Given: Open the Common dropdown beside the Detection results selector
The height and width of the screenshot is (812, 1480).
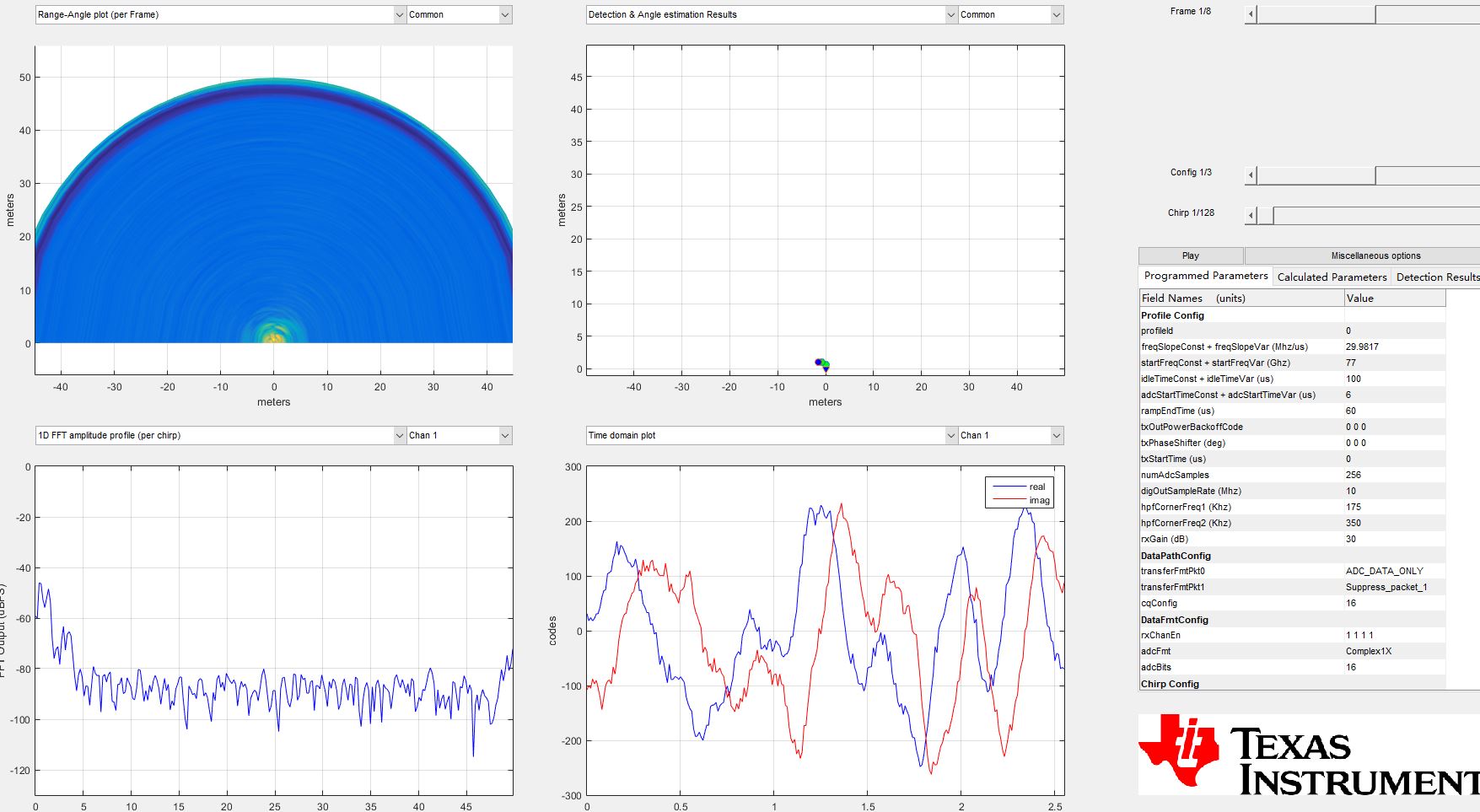Looking at the screenshot, I should pyautogui.click(x=1010, y=14).
